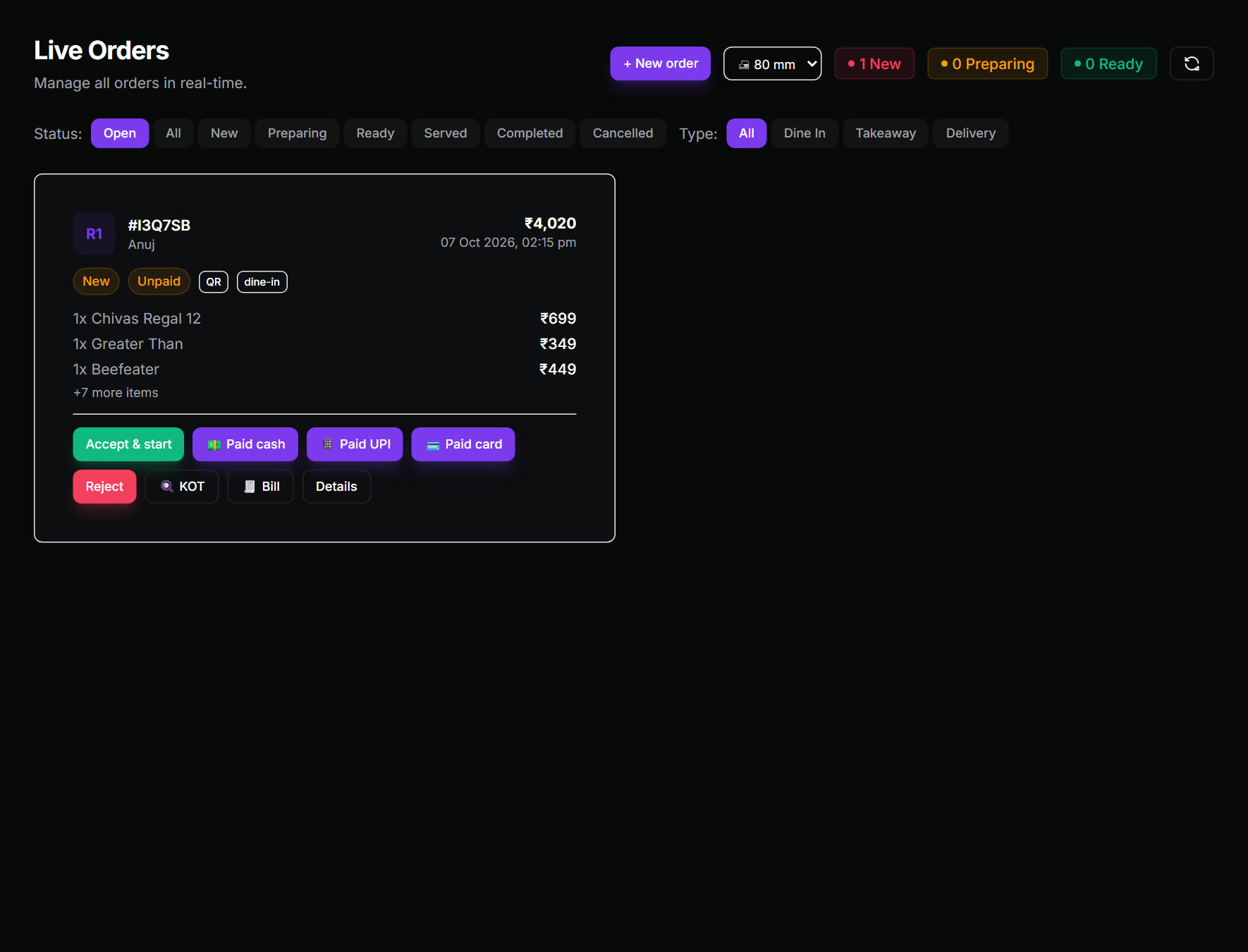This screenshot has width=1248, height=952.
Task: Filter by Dine In type
Action: (x=805, y=133)
